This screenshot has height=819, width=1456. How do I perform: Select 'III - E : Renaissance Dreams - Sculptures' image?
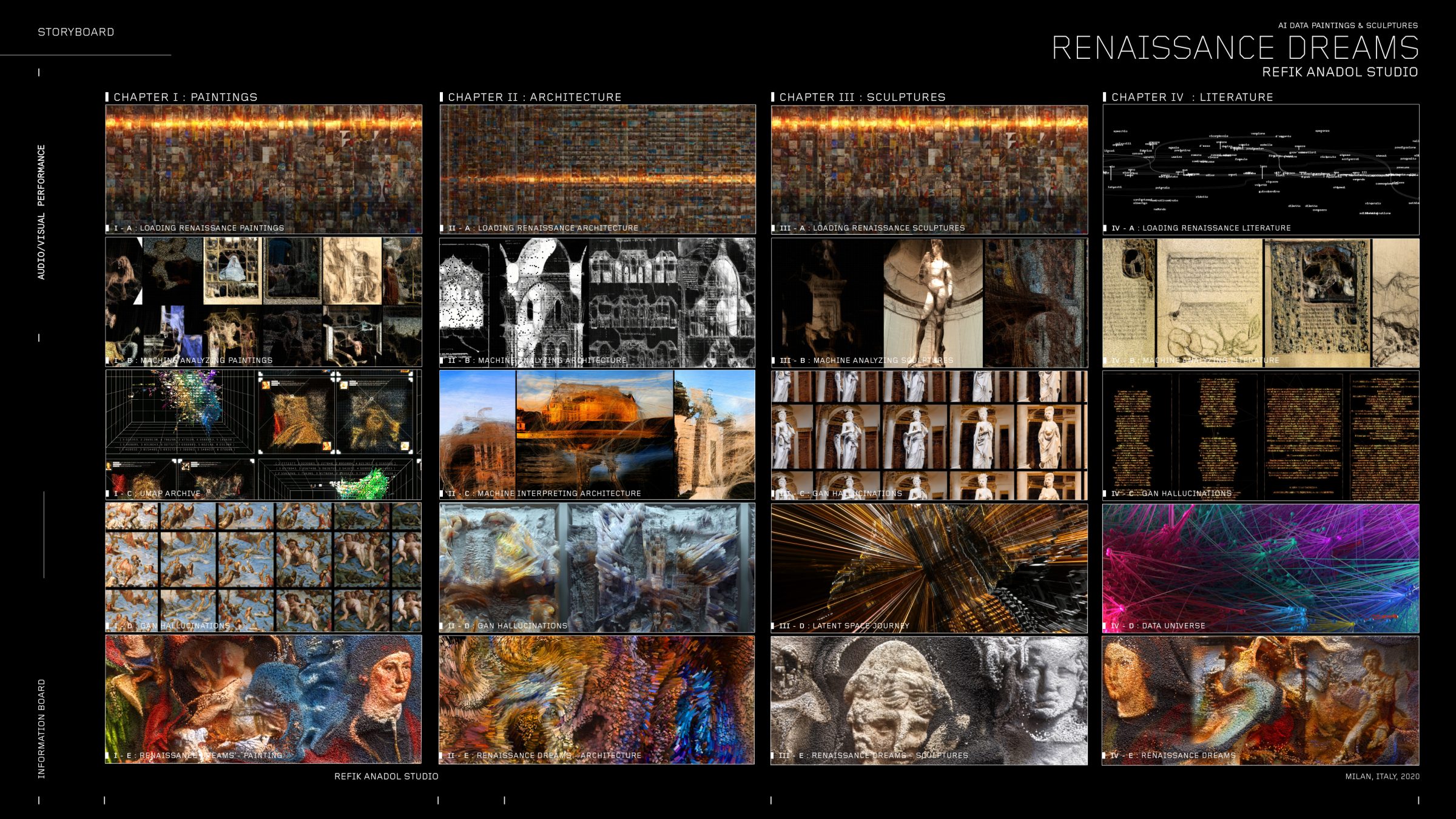[929, 699]
